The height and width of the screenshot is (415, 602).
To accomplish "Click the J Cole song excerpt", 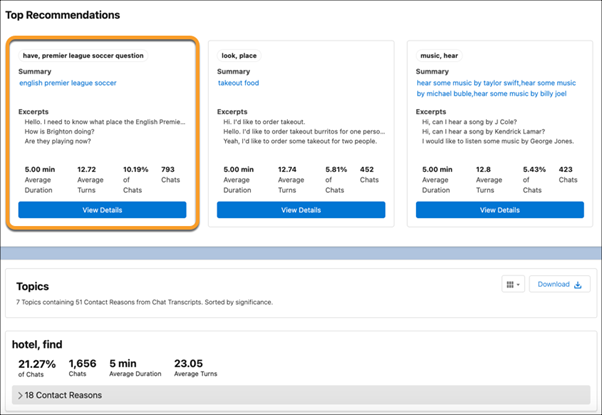I will (x=469, y=122).
